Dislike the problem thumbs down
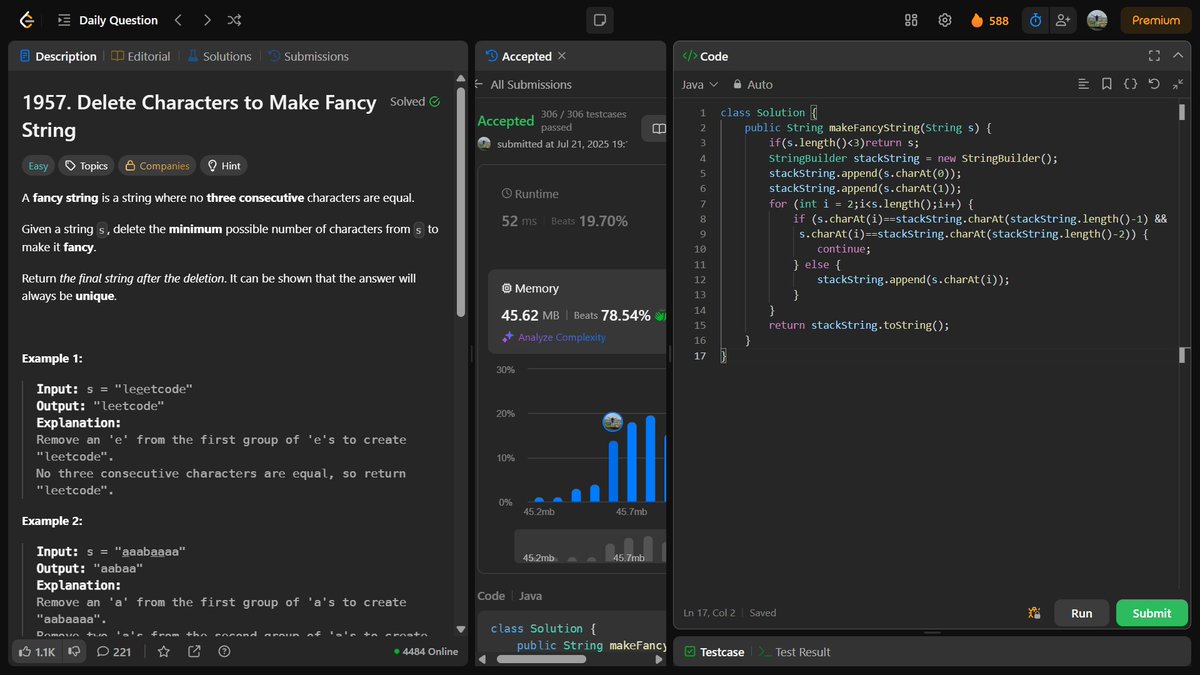 click(x=74, y=651)
